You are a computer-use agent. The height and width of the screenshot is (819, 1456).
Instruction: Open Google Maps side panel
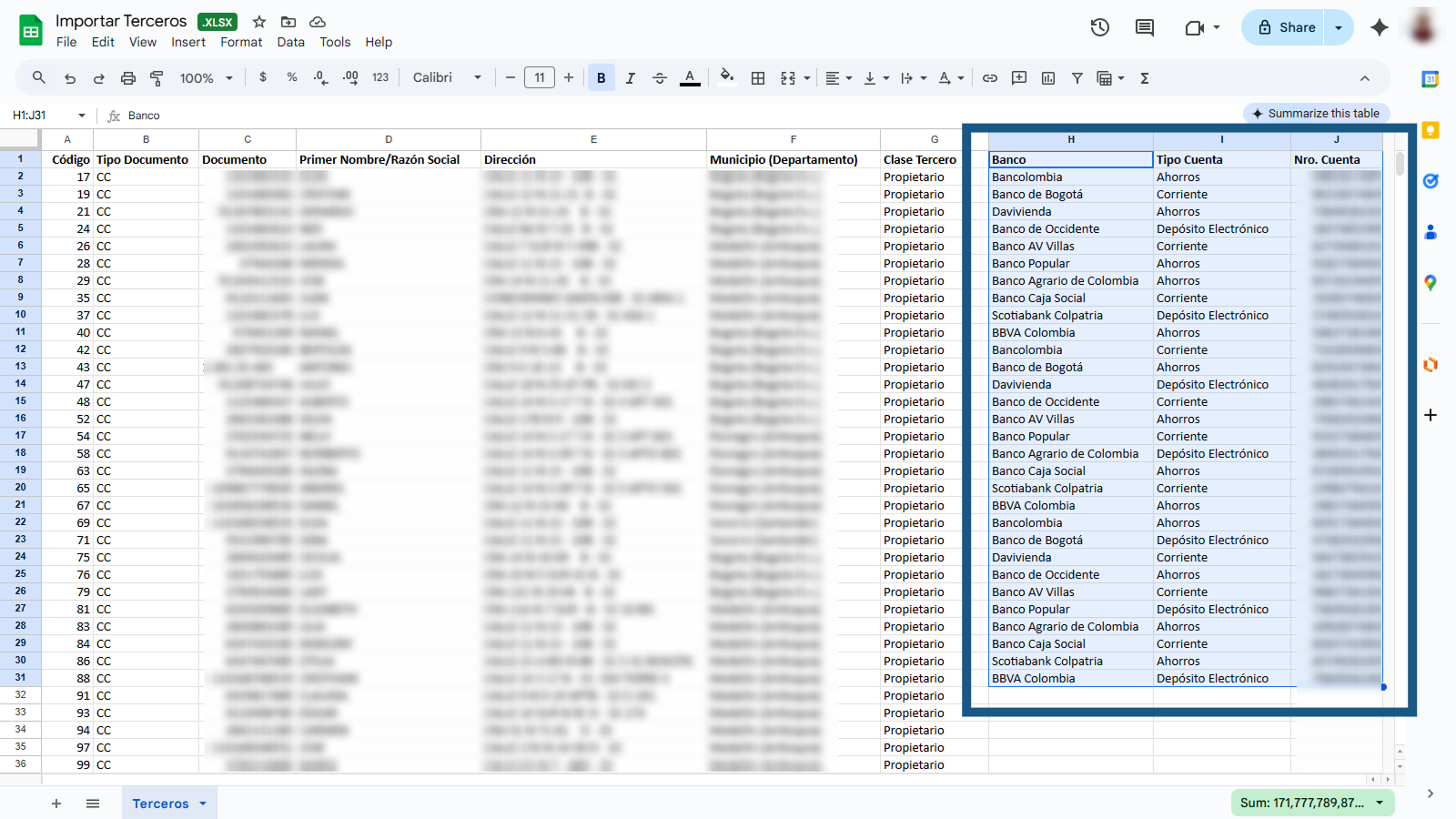[1431, 283]
